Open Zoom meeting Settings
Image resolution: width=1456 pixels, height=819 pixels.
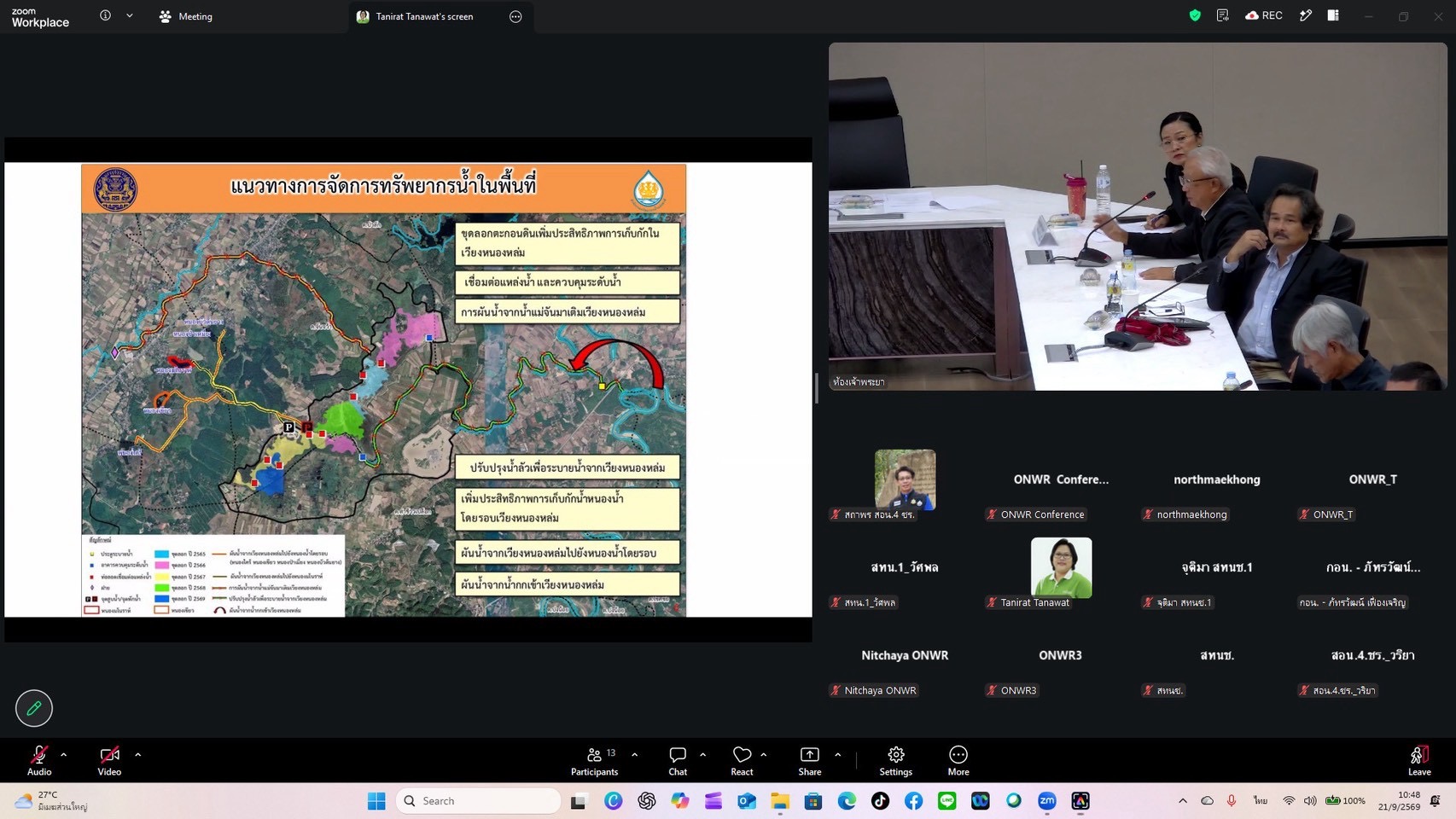[895, 761]
